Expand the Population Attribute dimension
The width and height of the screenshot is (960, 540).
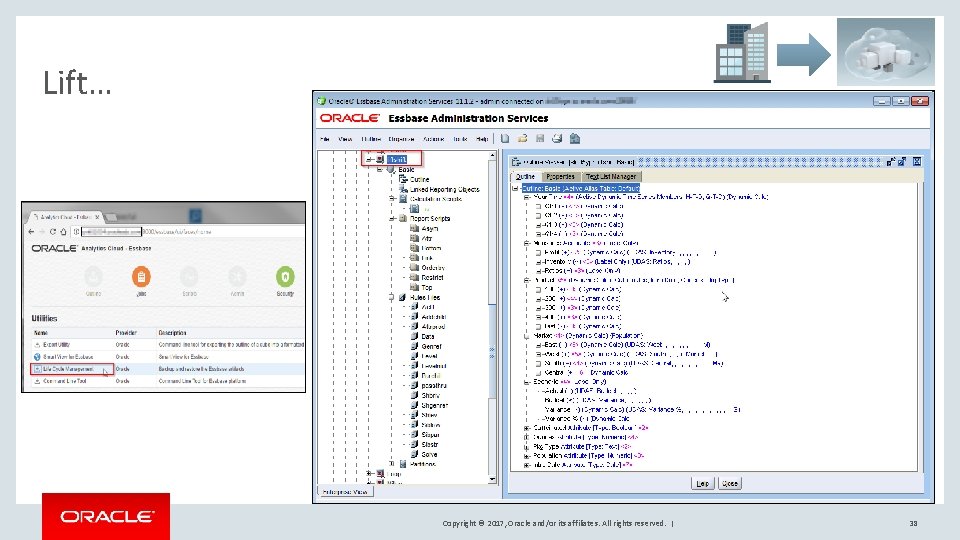pos(527,456)
